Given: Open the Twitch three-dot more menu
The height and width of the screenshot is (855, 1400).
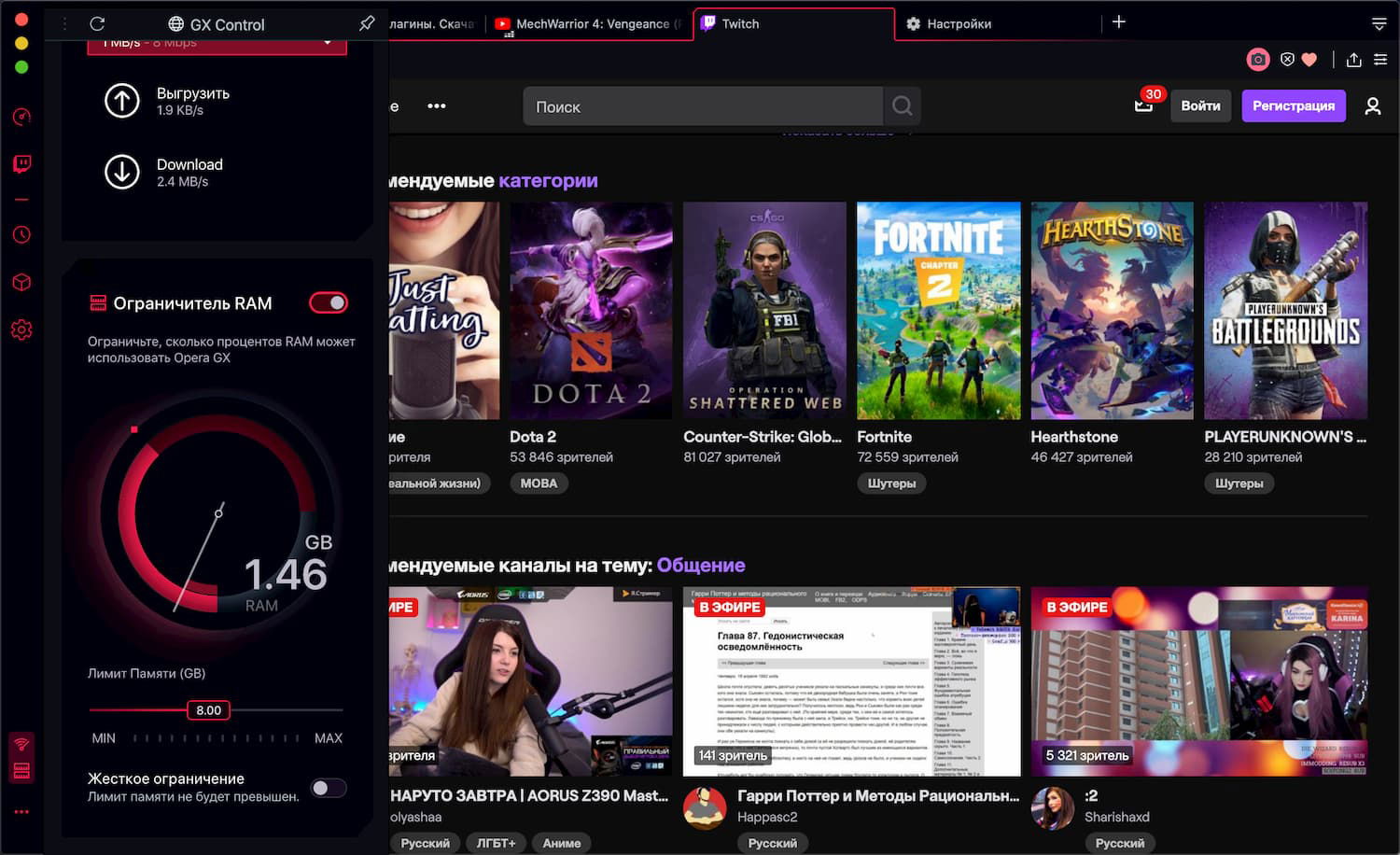Looking at the screenshot, I should point(436,106).
